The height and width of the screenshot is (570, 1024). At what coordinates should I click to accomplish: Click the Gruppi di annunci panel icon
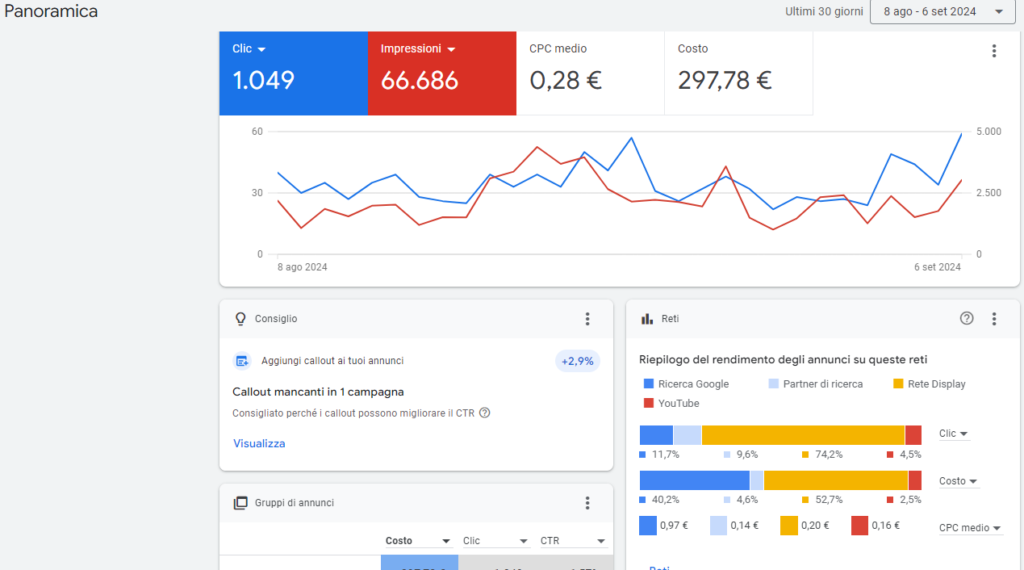(240, 503)
